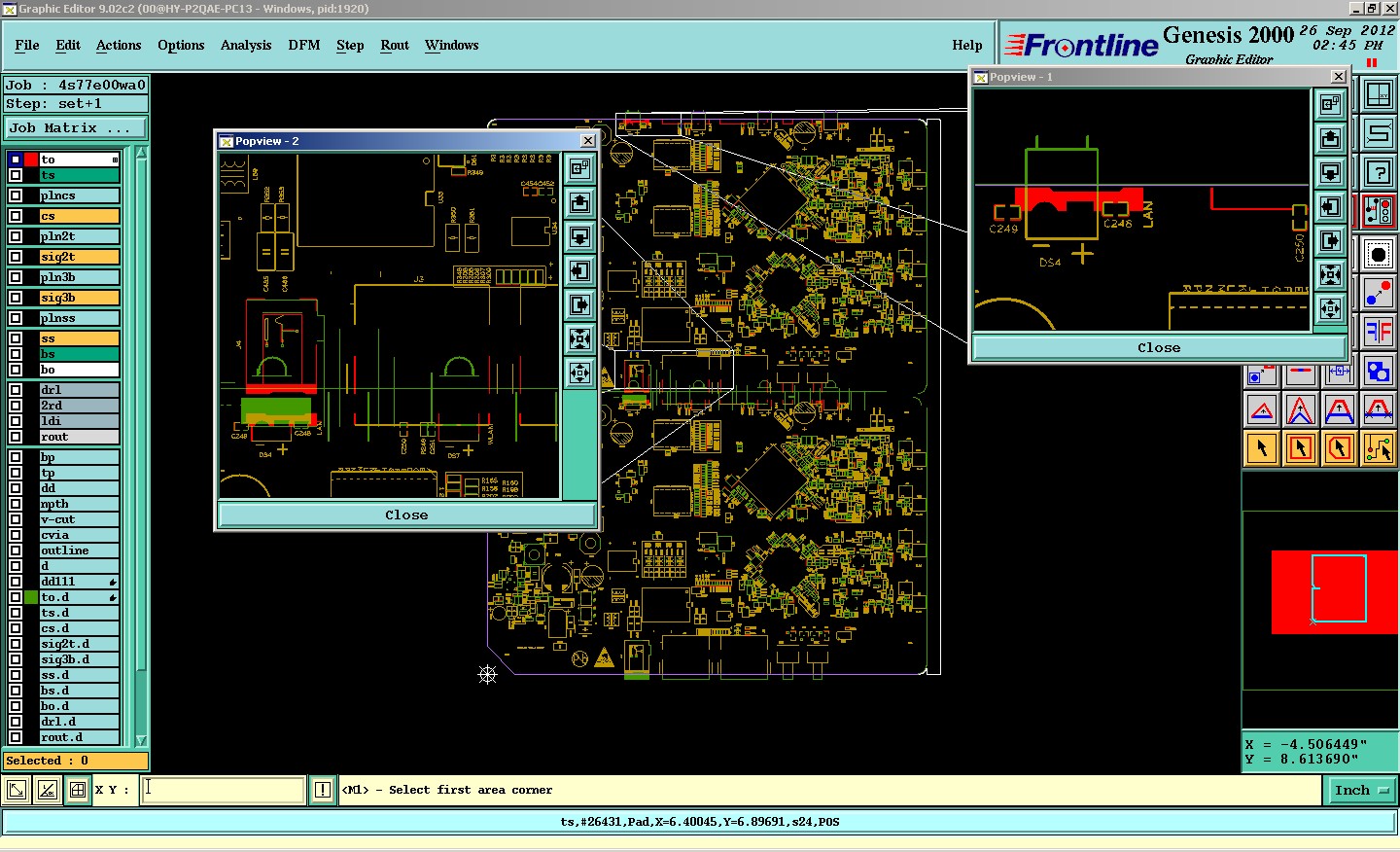The image size is (1400, 852).
Task: Open the Help menu
Action: point(967,45)
